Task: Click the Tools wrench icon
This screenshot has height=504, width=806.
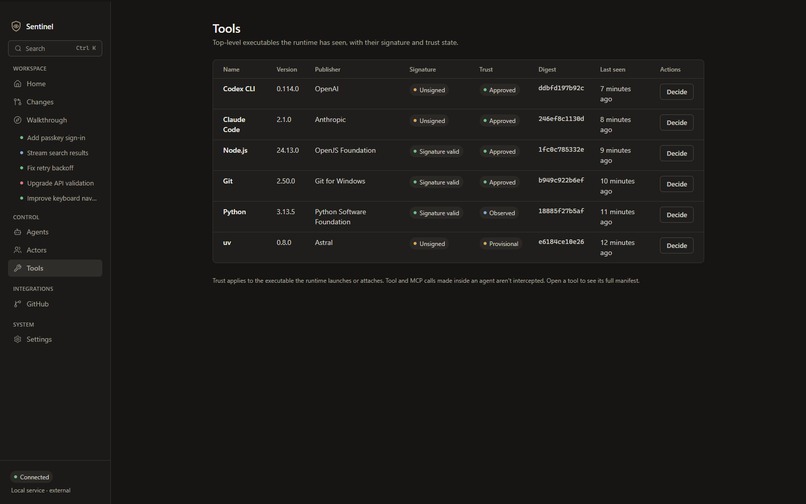Action: click(17, 268)
